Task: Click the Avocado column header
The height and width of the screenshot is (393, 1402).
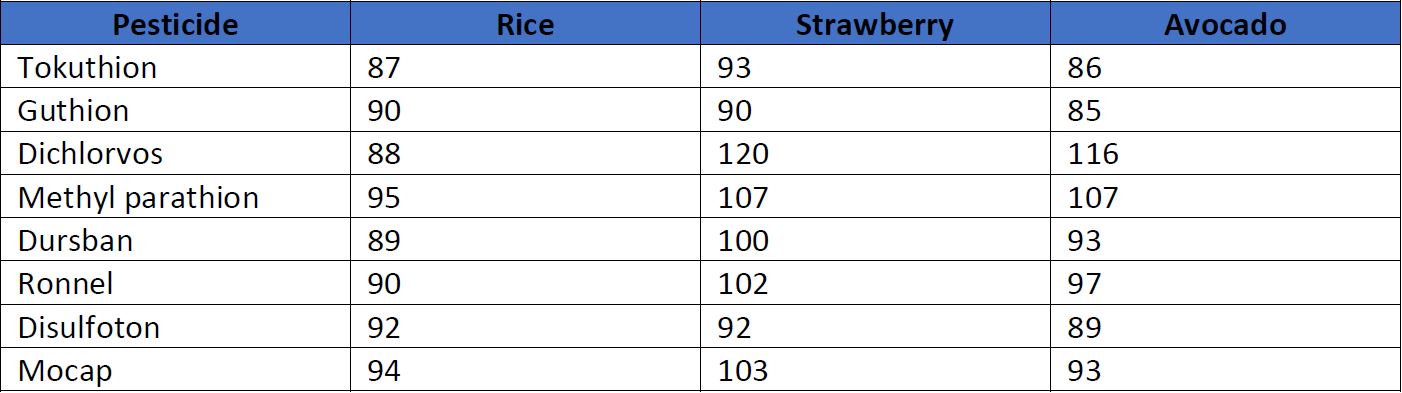Action: point(1225,24)
